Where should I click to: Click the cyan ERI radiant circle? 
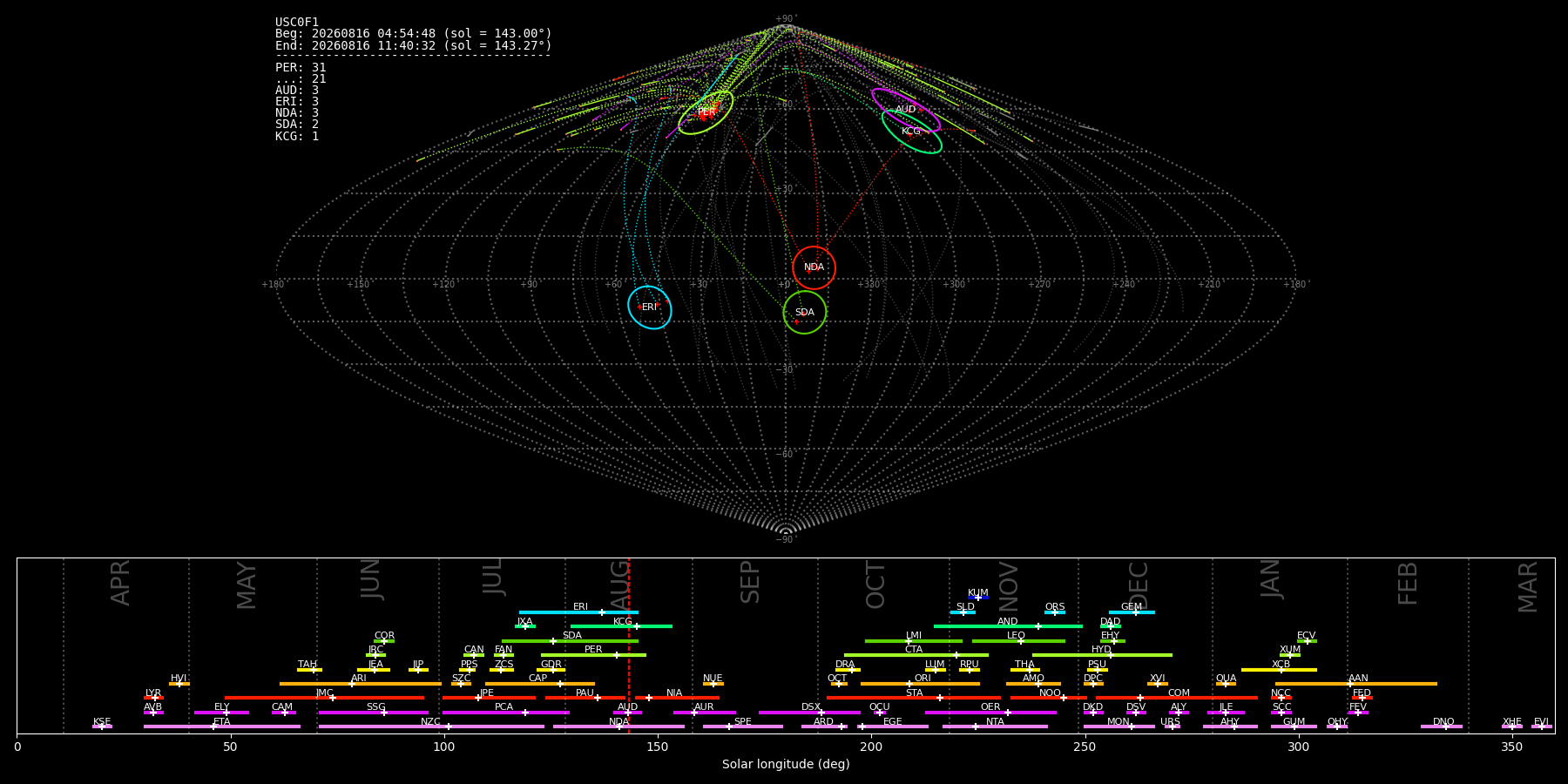(650, 308)
